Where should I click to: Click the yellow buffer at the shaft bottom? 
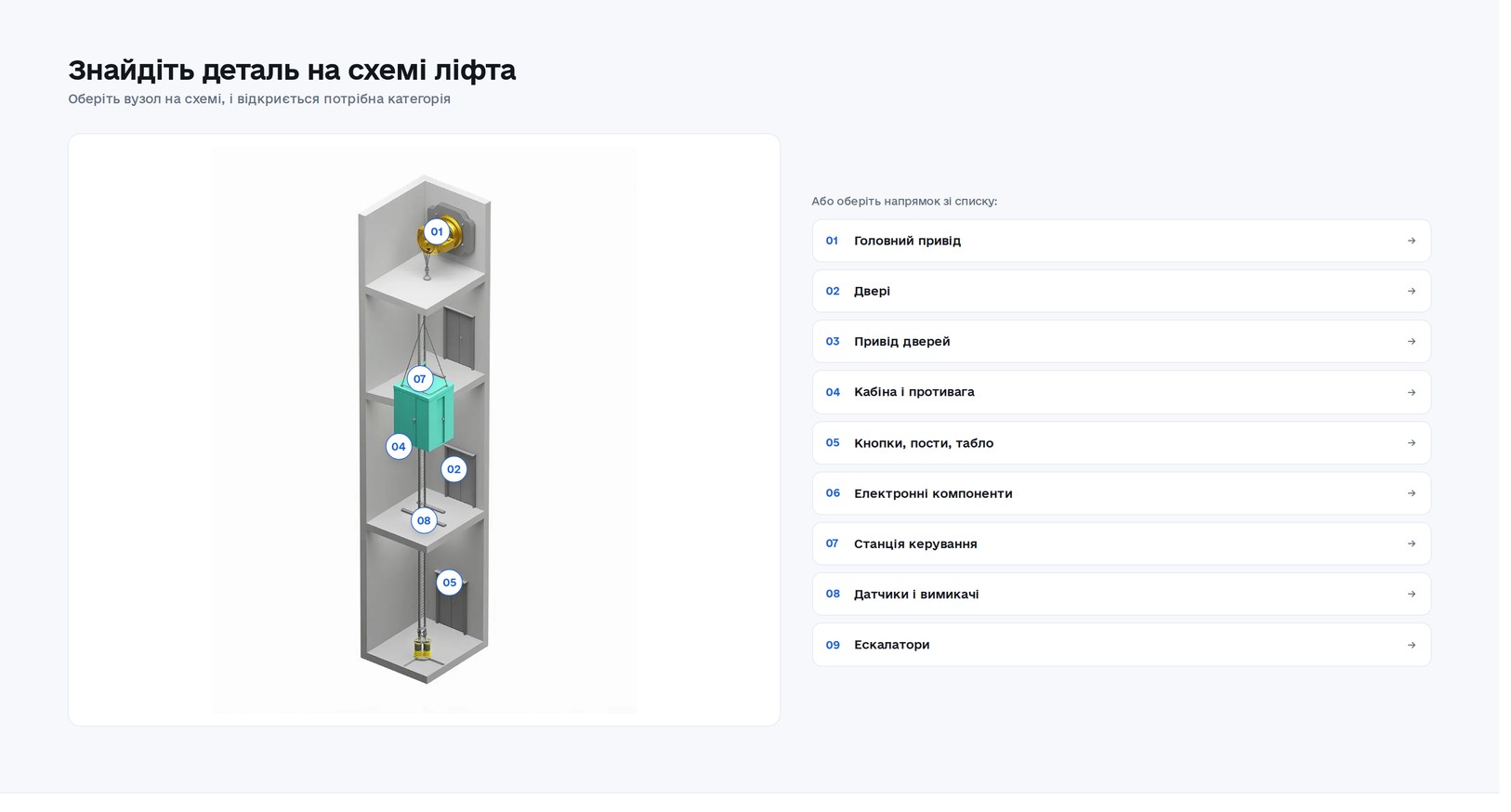coord(423,648)
